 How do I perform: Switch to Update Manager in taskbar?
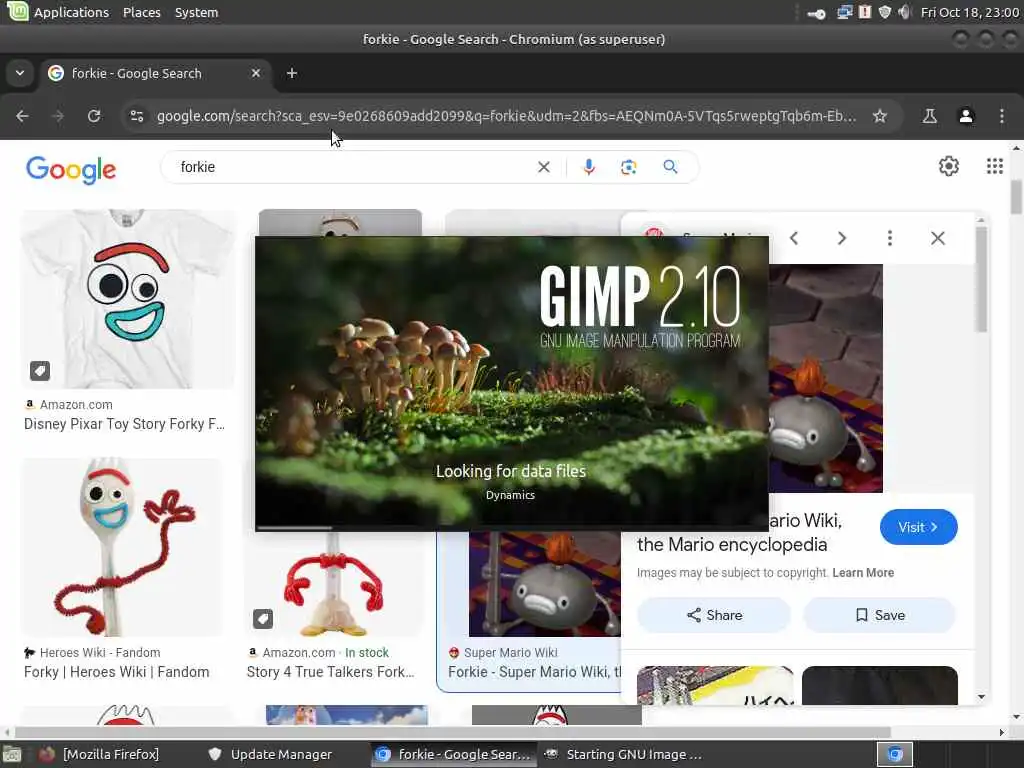pos(269,754)
